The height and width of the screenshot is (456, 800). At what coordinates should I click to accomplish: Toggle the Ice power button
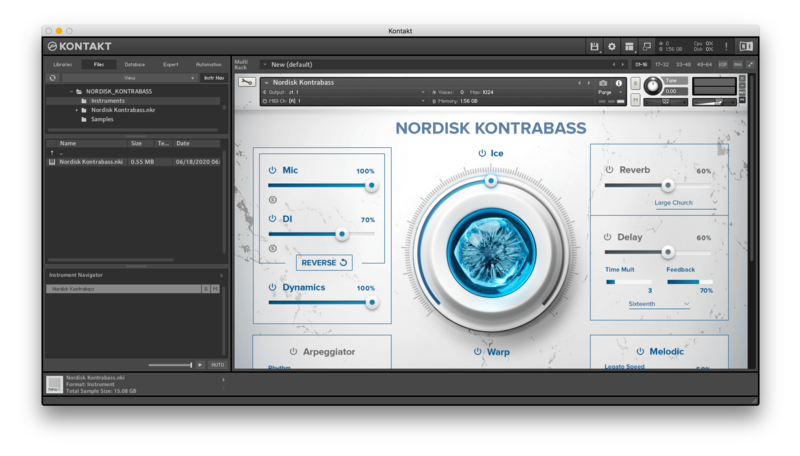click(x=482, y=153)
